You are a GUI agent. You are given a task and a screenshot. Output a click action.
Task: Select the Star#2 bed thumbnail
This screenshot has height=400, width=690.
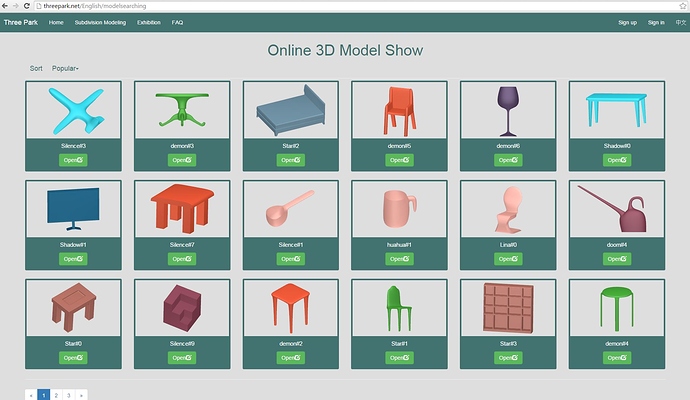(x=291, y=110)
